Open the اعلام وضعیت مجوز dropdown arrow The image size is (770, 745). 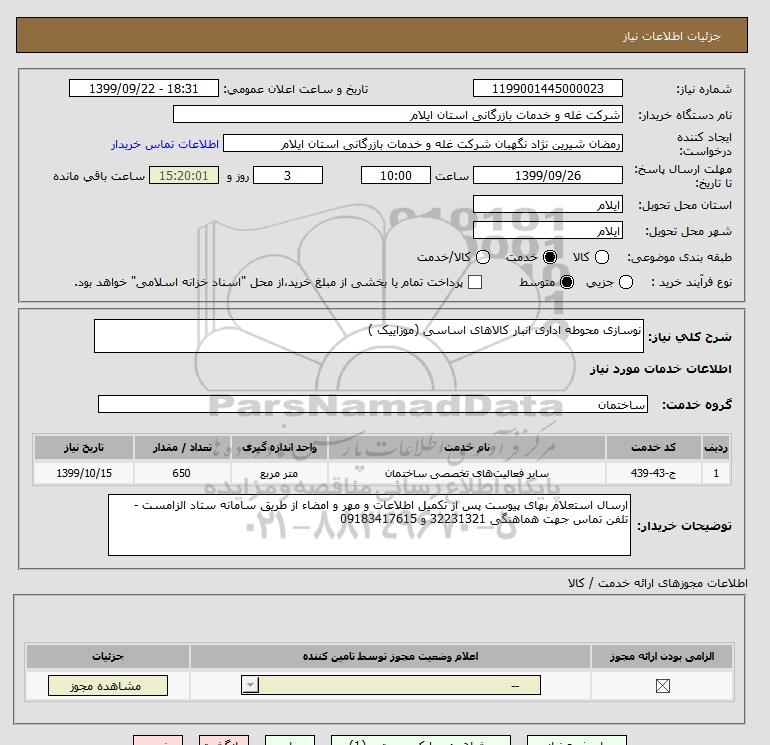pos(250,685)
